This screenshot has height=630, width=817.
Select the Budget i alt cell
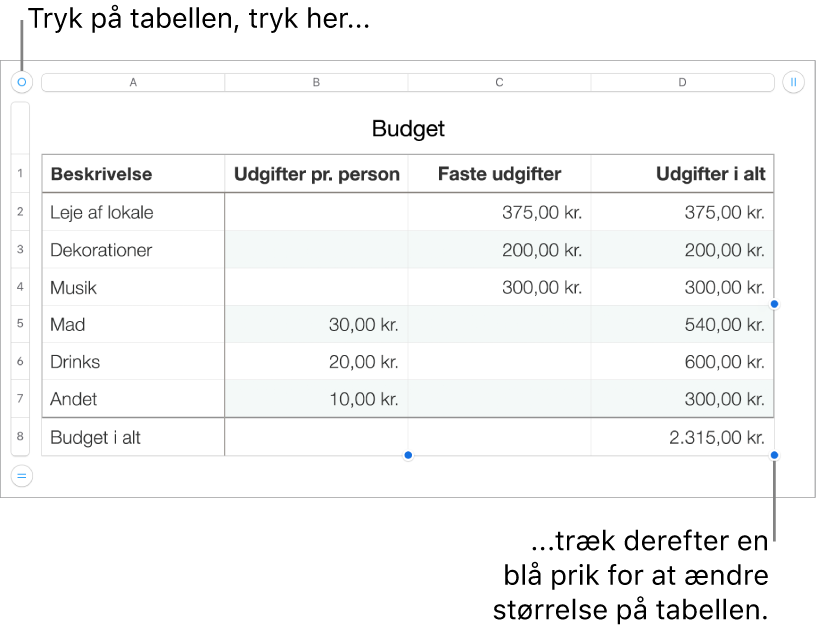[133, 437]
